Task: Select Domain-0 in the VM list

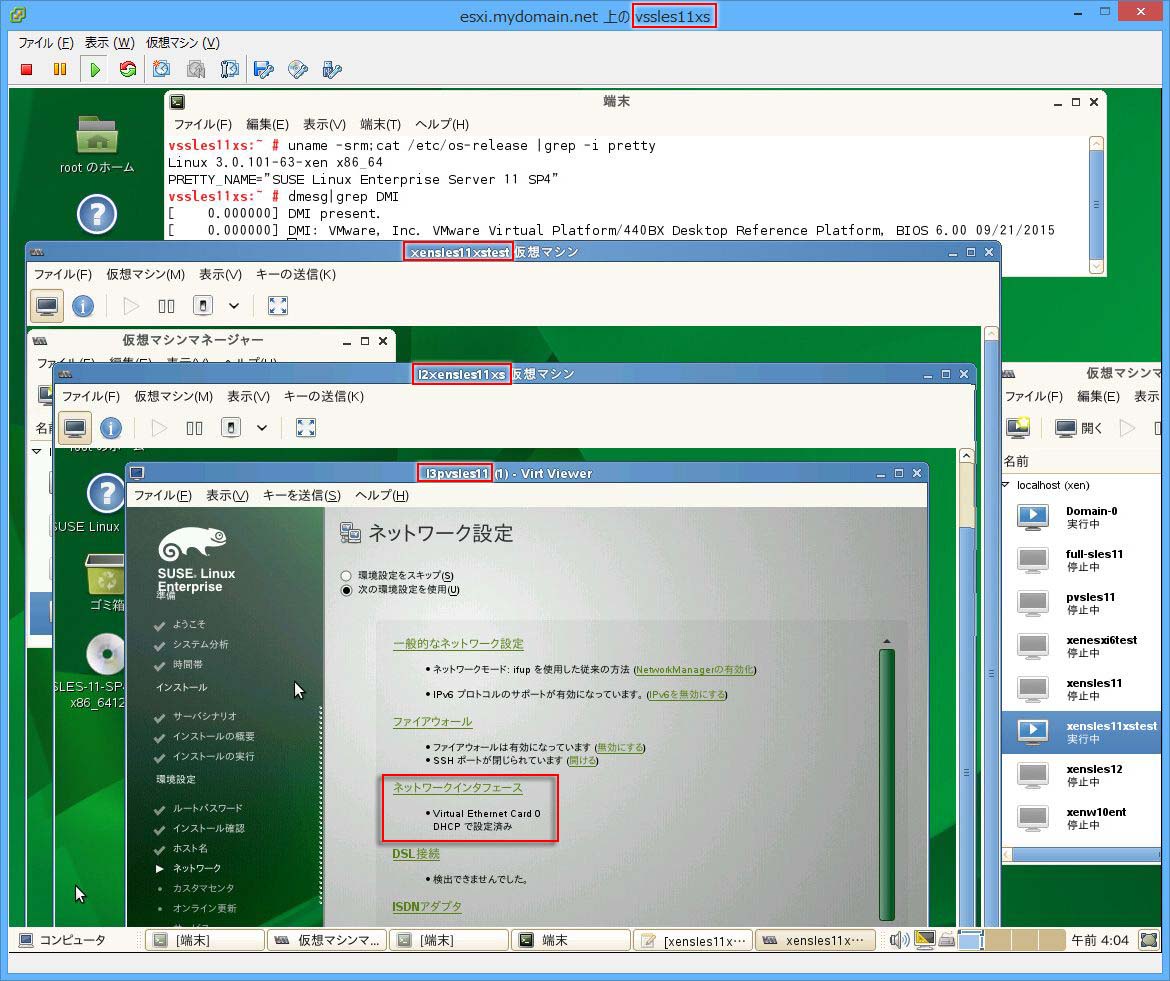Action: [x=1081, y=517]
